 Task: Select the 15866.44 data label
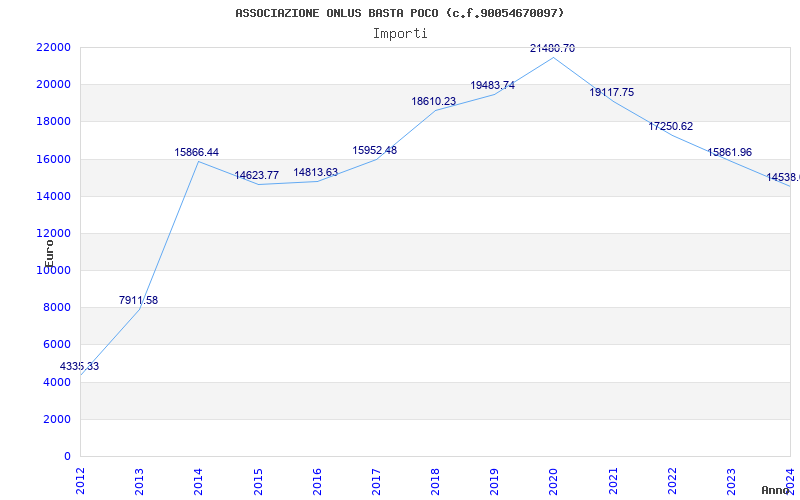(x=196, y=153)
